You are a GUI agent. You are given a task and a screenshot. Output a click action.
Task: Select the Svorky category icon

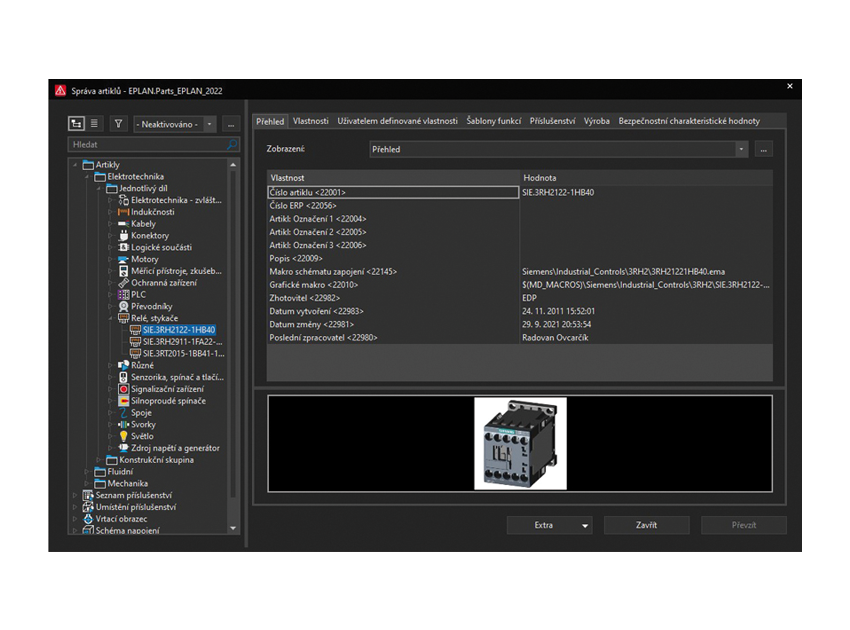click(124, 425)
